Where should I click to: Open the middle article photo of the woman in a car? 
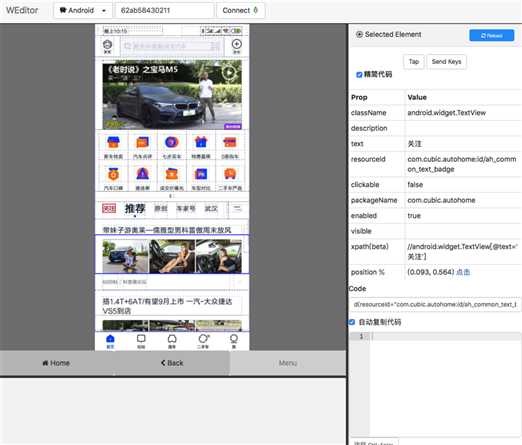point(172,256)
